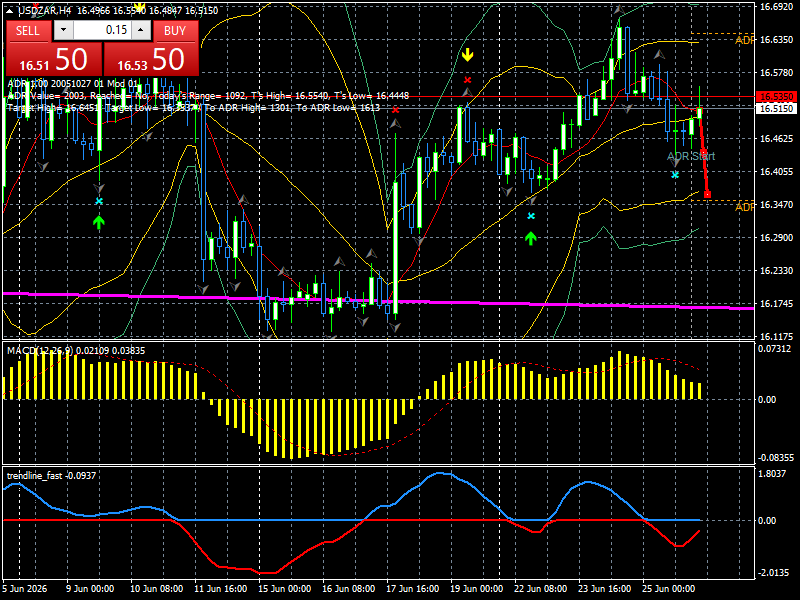Click the -0.08355 MACD scale value
This screenshot has width=800, height=600.
point(776,458)
